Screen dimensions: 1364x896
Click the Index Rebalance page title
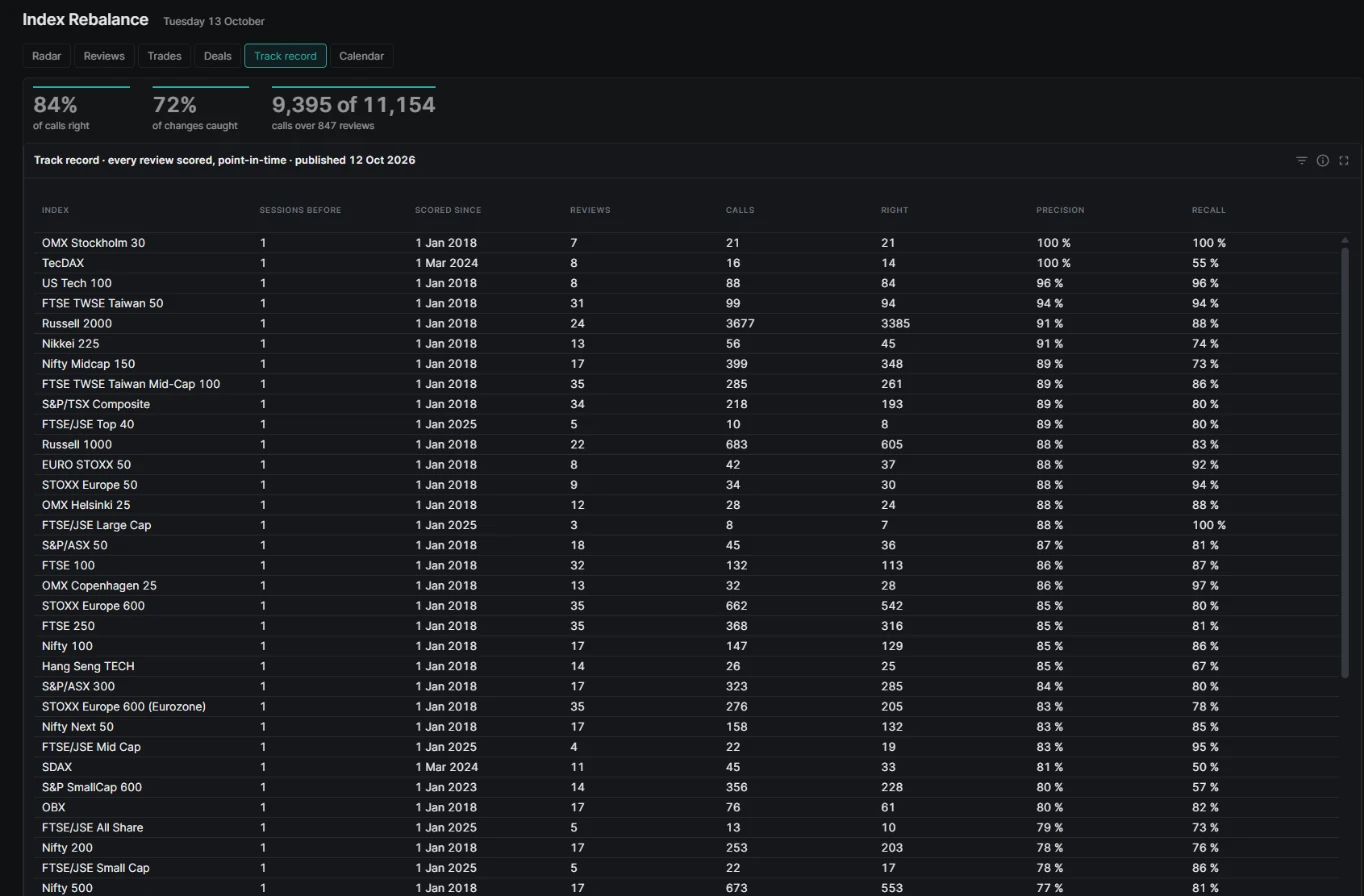(x=85, y=19)
